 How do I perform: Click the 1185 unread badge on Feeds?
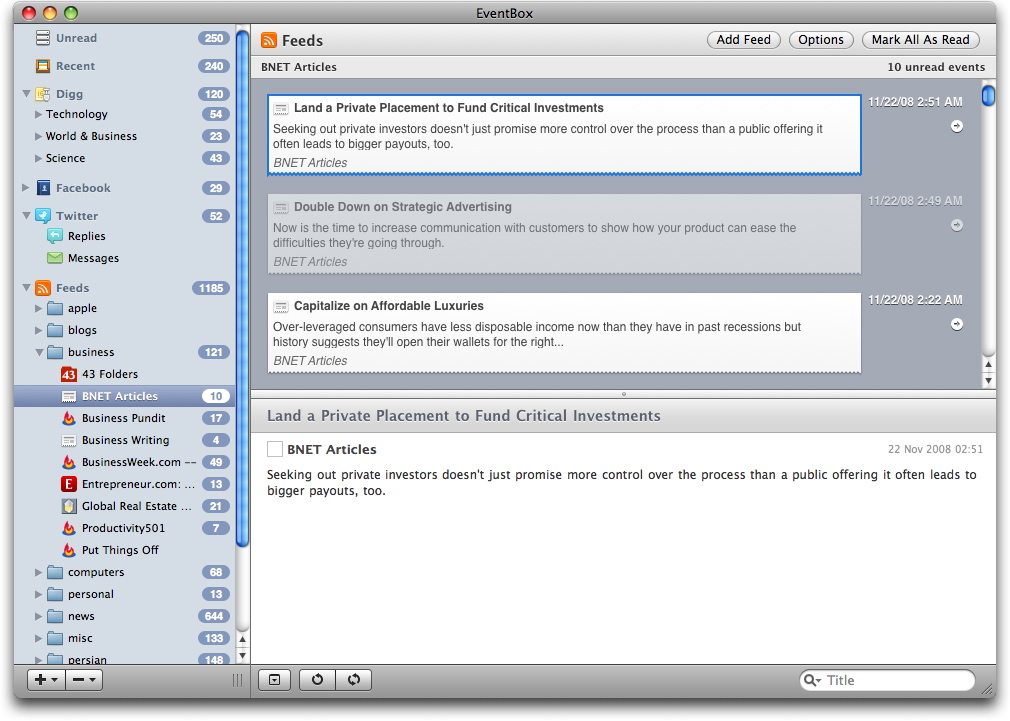pyautogui.click(x=211, y=288)
